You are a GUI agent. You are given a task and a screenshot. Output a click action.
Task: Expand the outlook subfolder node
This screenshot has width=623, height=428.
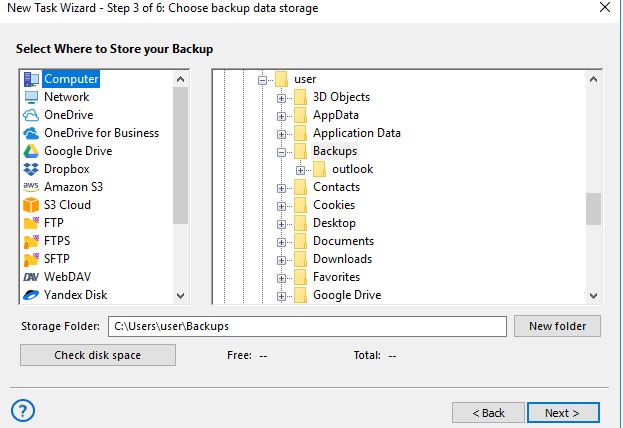tap(300, 170)
